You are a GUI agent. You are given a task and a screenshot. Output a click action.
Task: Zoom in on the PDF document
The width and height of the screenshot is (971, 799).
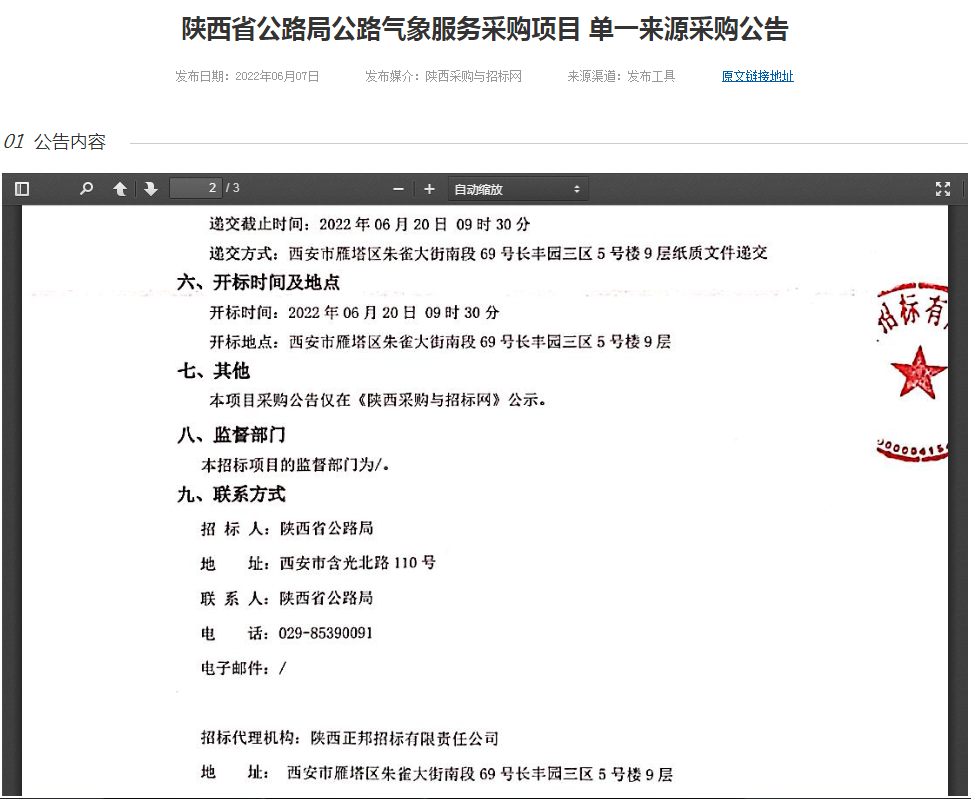click(429, 189)
